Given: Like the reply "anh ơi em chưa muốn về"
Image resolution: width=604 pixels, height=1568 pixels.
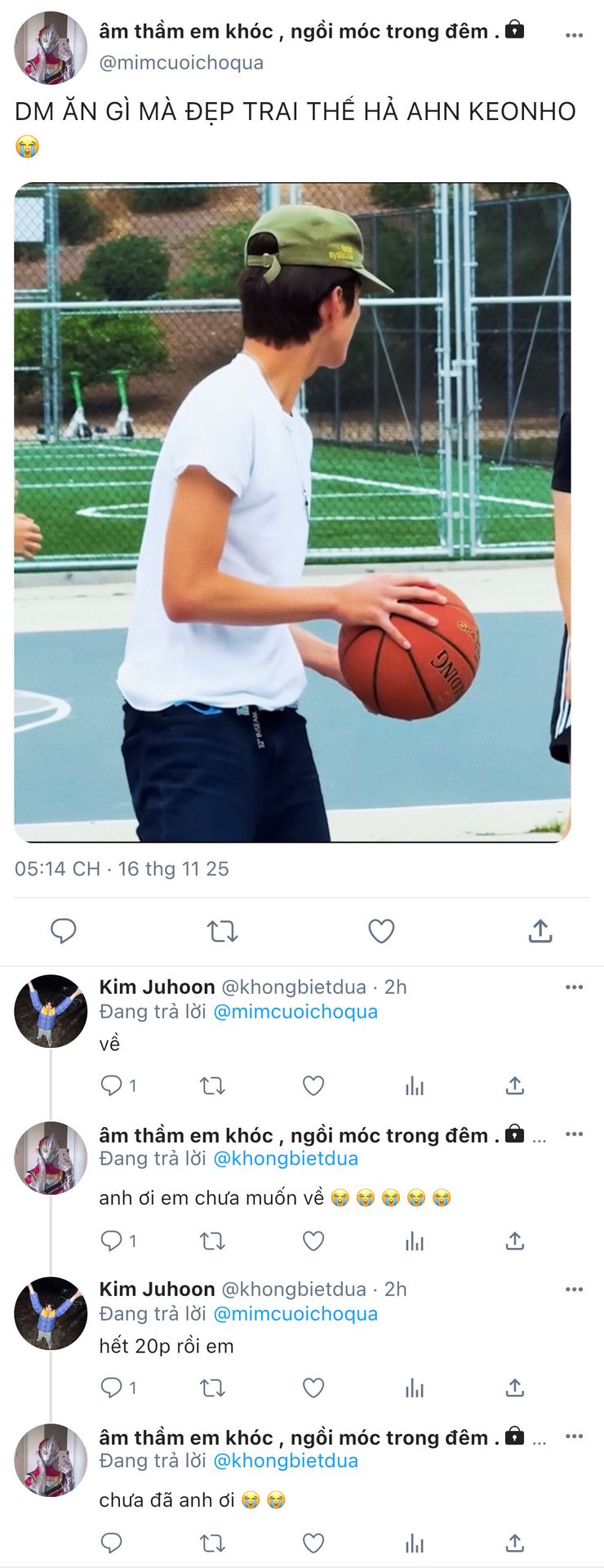Looking at the screenshot, I should click(x=313, y=1241).
